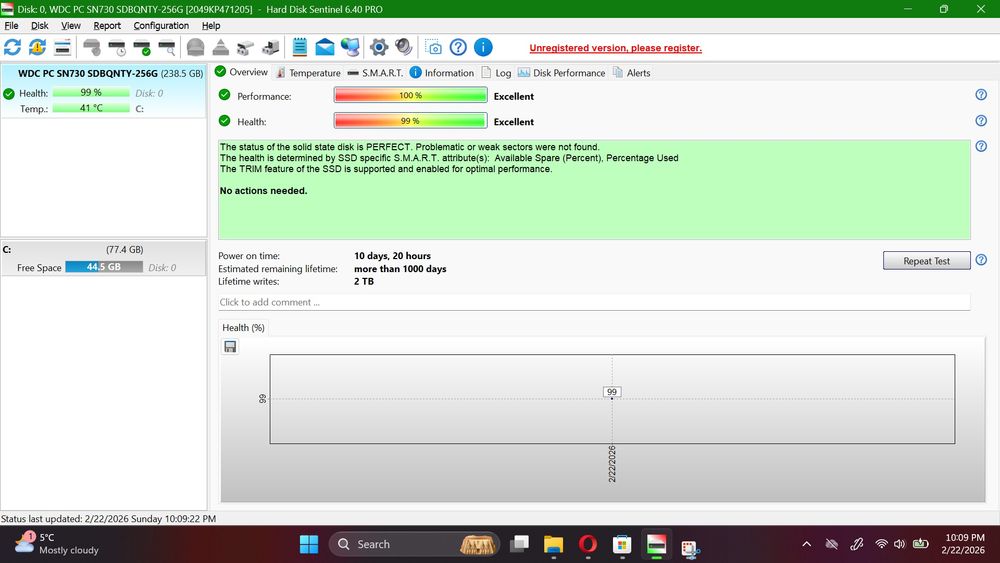1000x563 pixels.
Task: Click the 'No actions needed.' text
Action: tap(263, 191)
